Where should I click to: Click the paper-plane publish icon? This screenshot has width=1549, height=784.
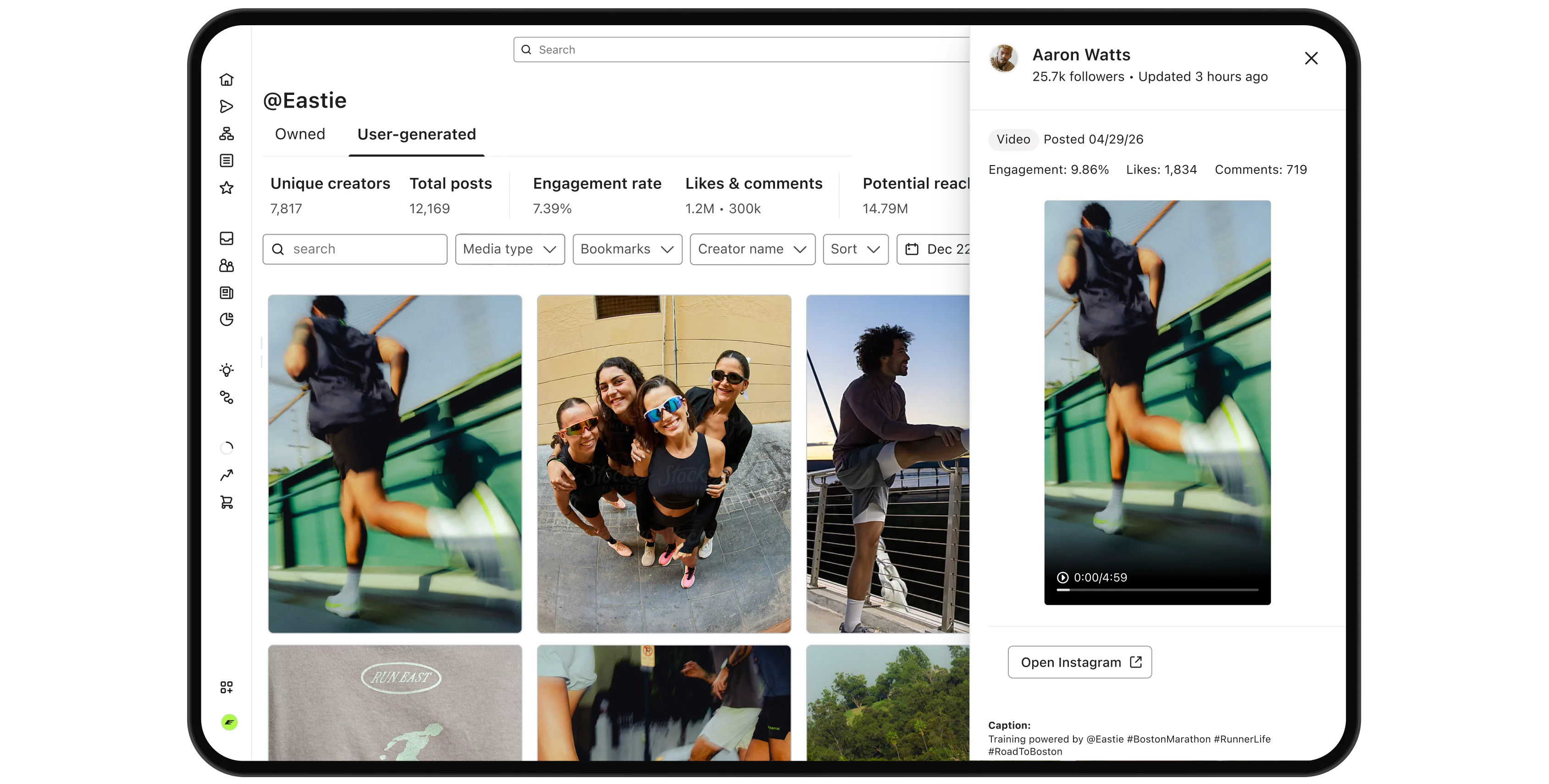coord(226,106)
